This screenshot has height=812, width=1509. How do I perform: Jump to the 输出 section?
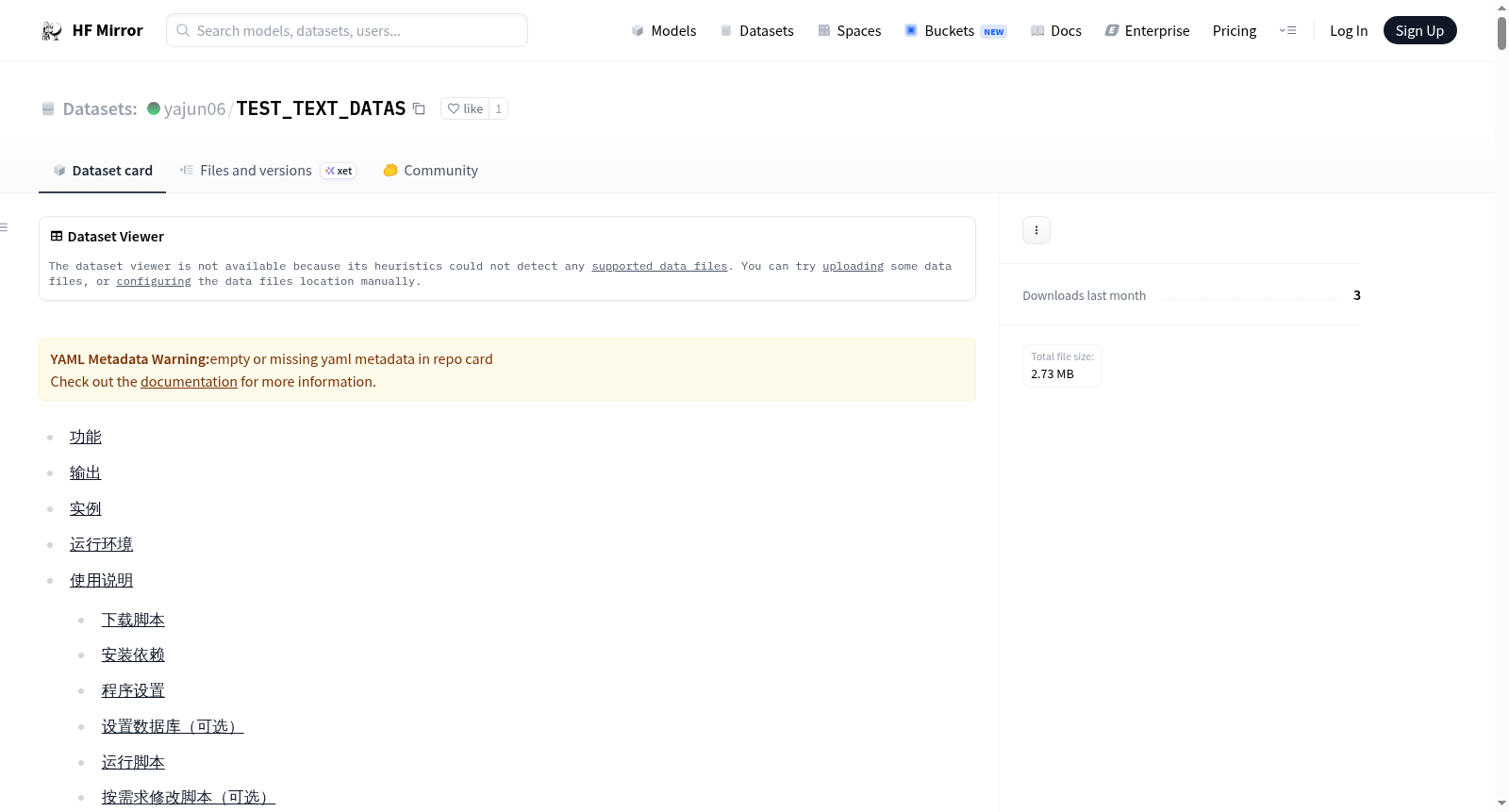[86, 472]
